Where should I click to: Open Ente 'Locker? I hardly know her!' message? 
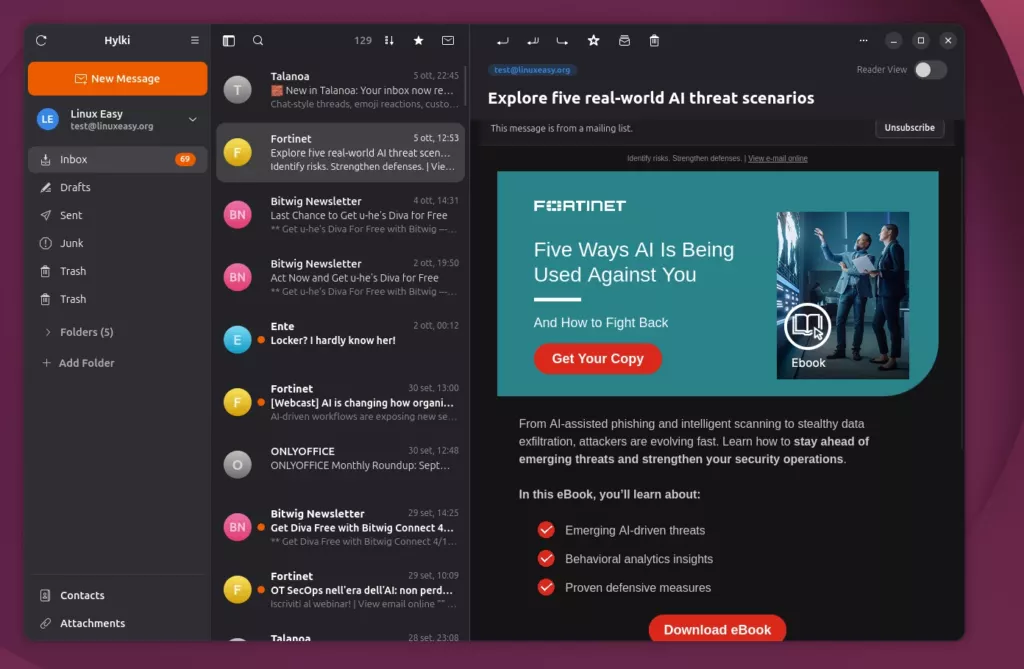coord(340,340)
